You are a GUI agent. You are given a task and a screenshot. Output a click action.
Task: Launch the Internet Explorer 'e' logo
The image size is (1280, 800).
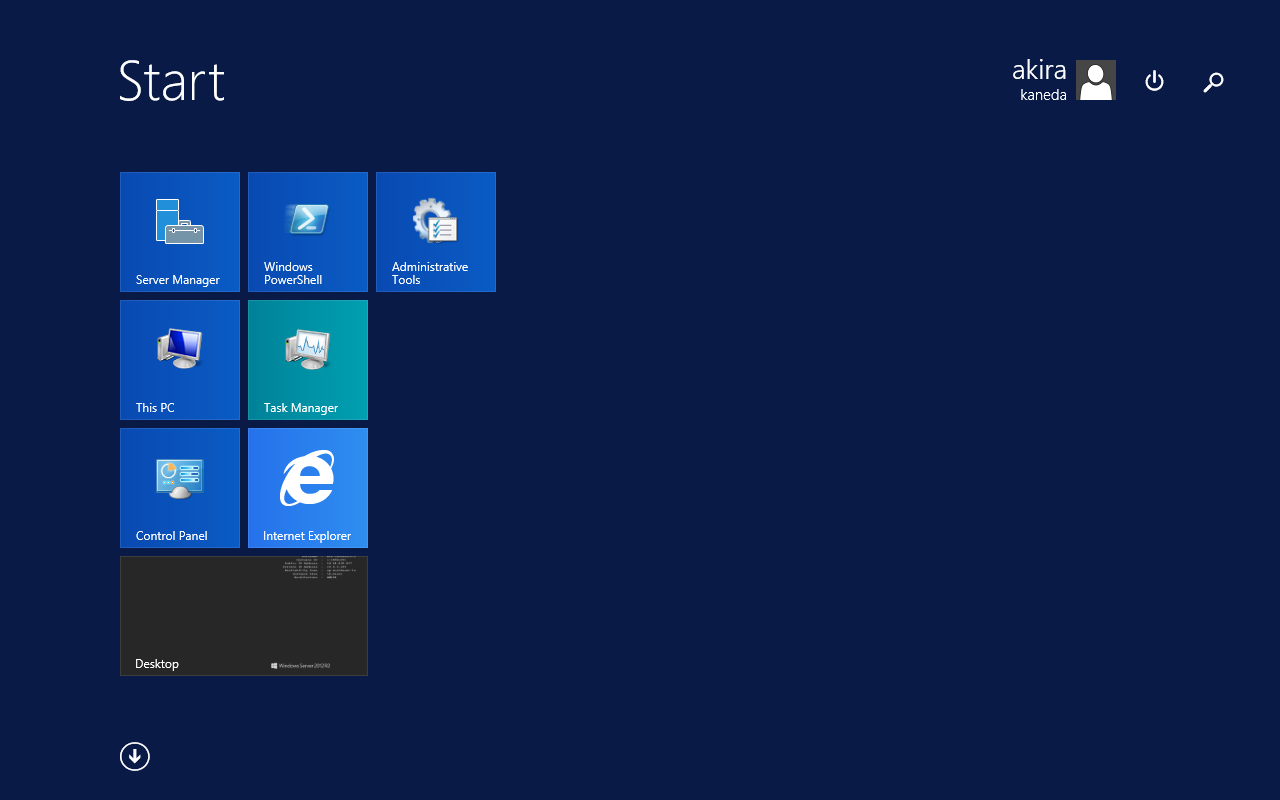pyautogui.click(x=308, y=478)
